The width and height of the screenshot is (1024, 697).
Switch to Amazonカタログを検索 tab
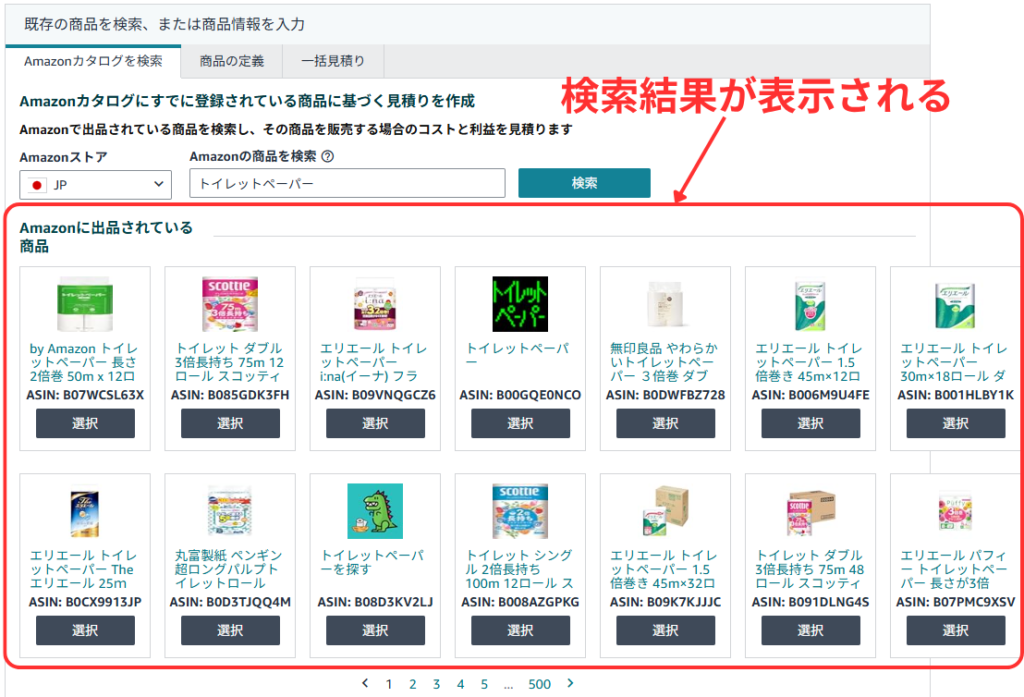(x=93, y=61)
